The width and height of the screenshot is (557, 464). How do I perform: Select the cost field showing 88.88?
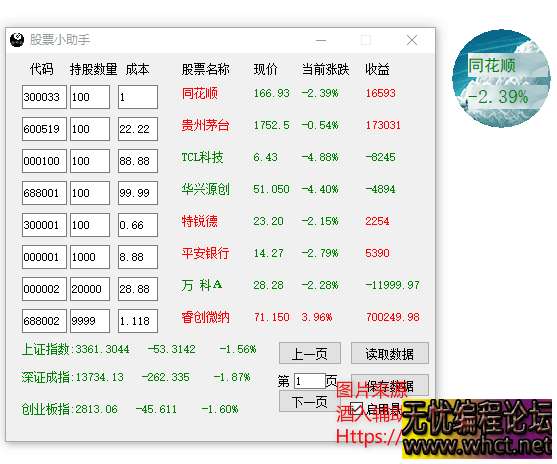click(138, 161)
